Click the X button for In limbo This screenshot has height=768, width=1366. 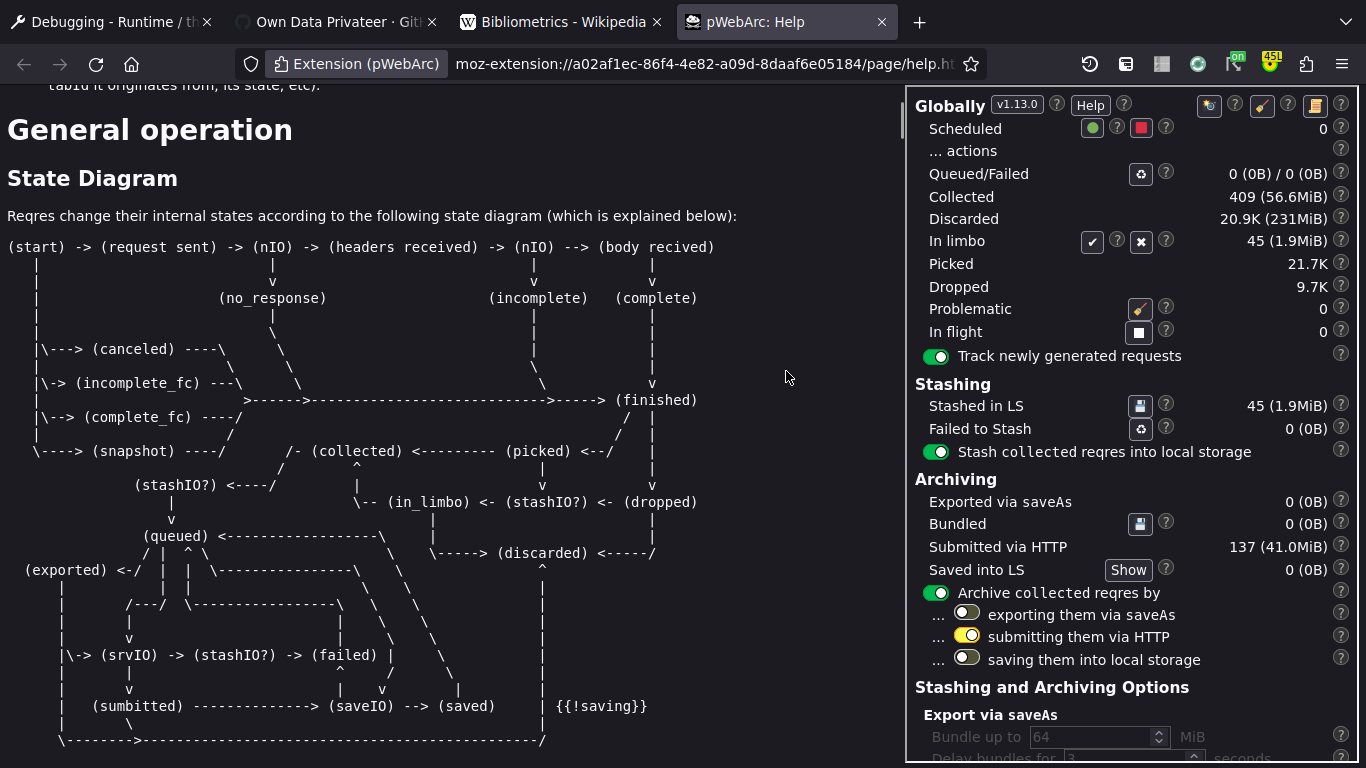point(1141,242)
